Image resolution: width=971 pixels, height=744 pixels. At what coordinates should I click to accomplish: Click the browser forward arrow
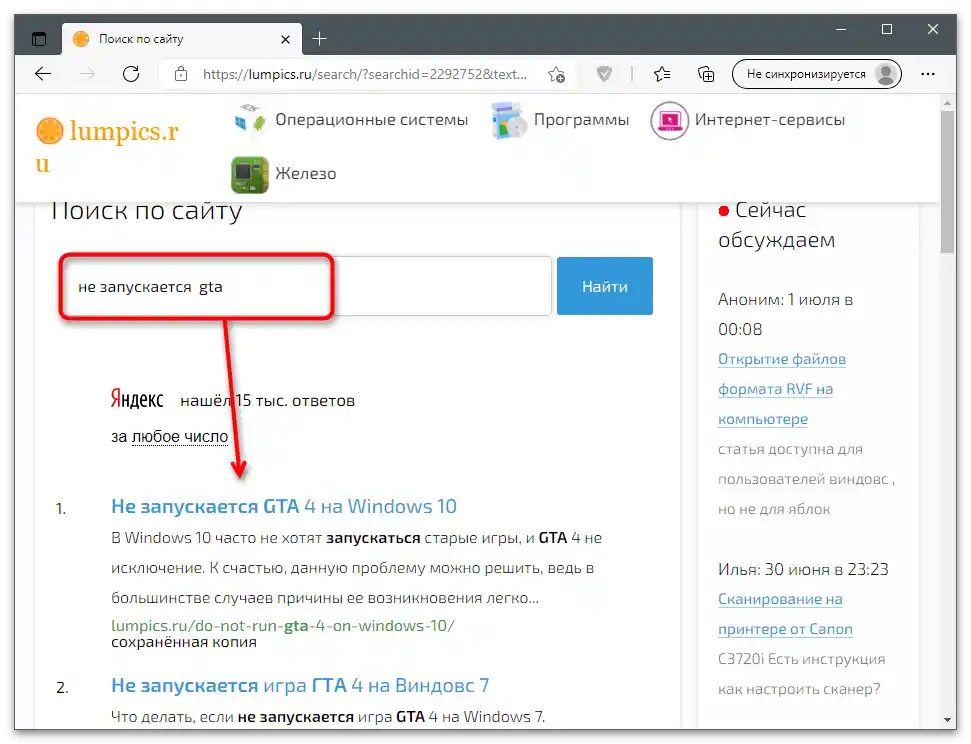(87, 74)
